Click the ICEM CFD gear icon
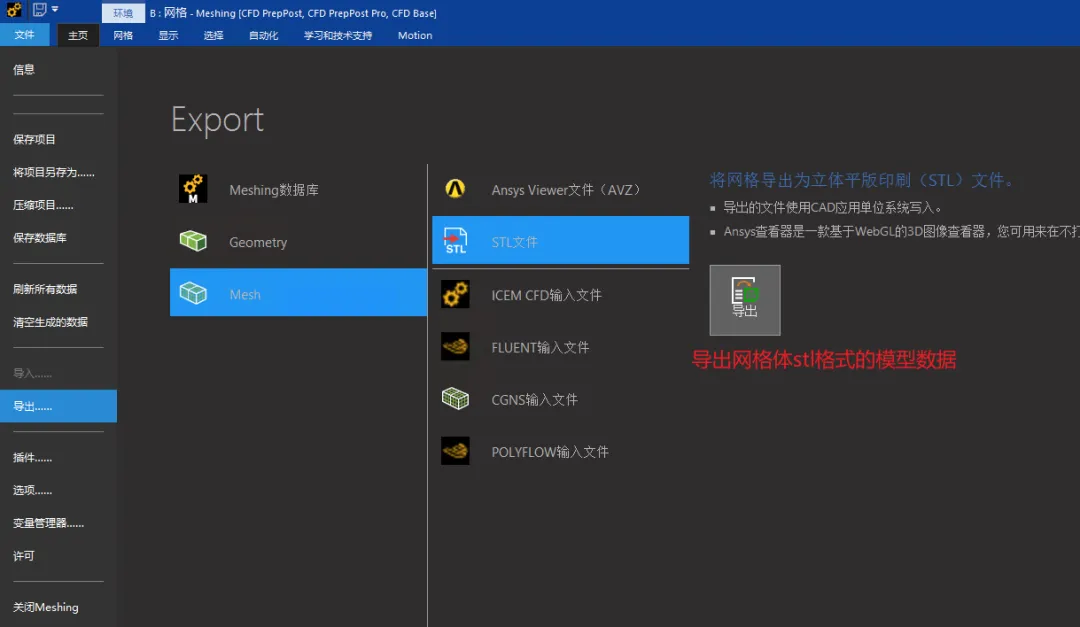Viewport: 1080px width, 627px height. pyautogui.click(x=455, y=294)
